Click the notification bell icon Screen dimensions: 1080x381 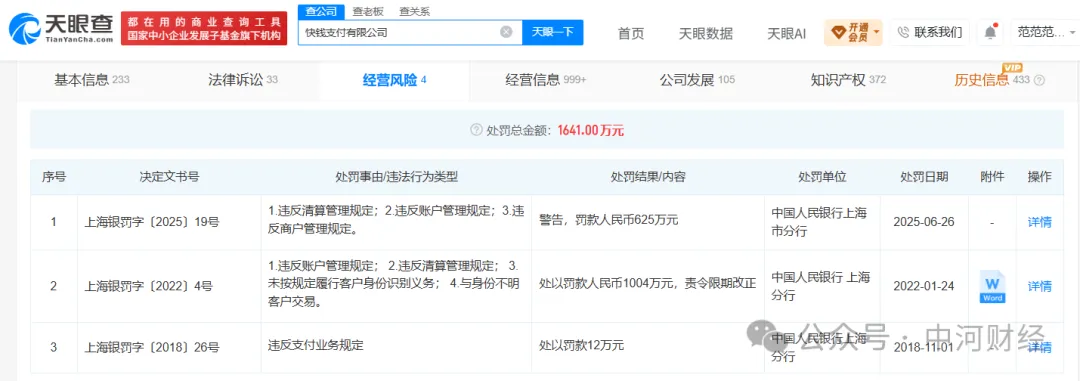coord(990,32)
